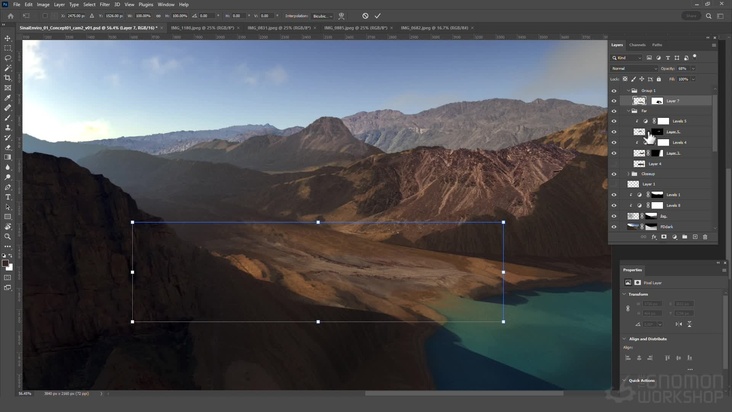Switch to the Channels tab
Screen dimensions: 732x412
pos(637,45)
